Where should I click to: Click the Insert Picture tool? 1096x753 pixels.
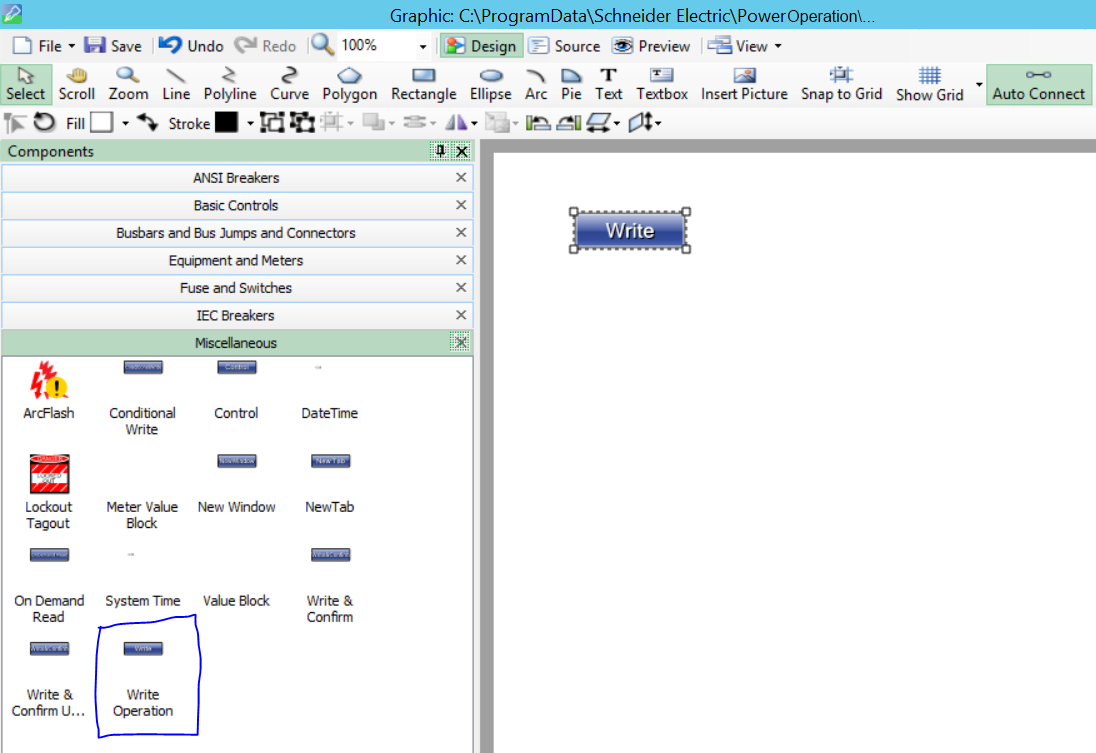pos(744,84)
